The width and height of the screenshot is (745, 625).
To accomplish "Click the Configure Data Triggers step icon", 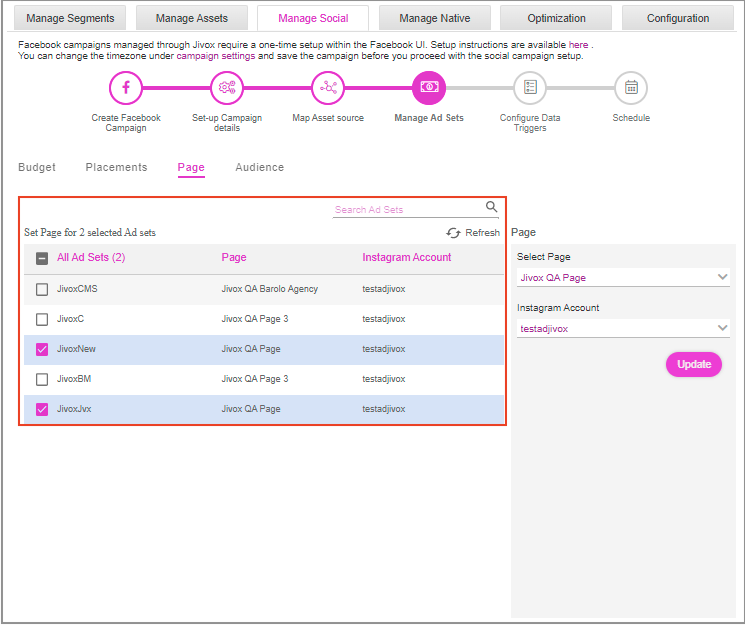I will 530,88.
